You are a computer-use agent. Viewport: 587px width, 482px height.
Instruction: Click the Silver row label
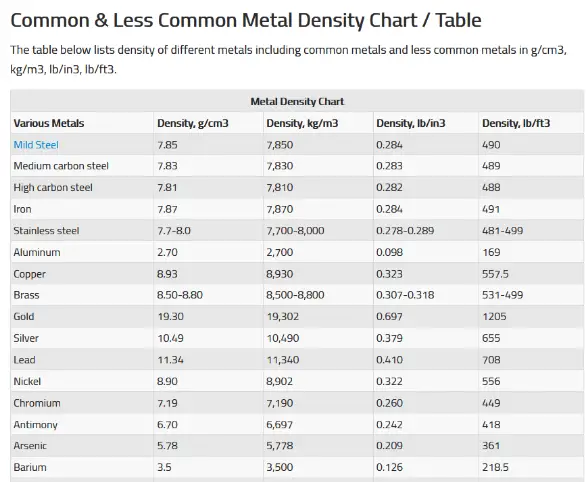point(26,338)
